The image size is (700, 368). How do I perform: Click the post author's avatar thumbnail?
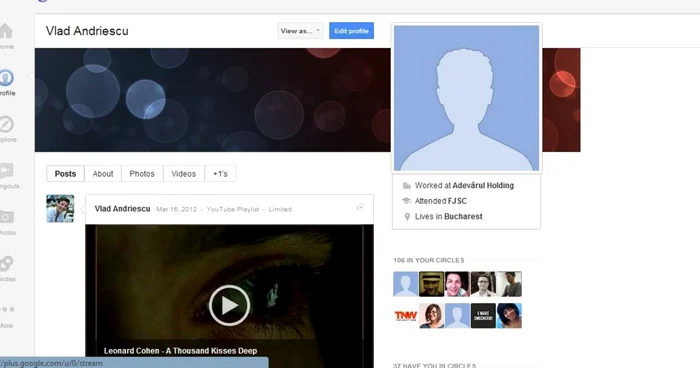tap(60, 208)
